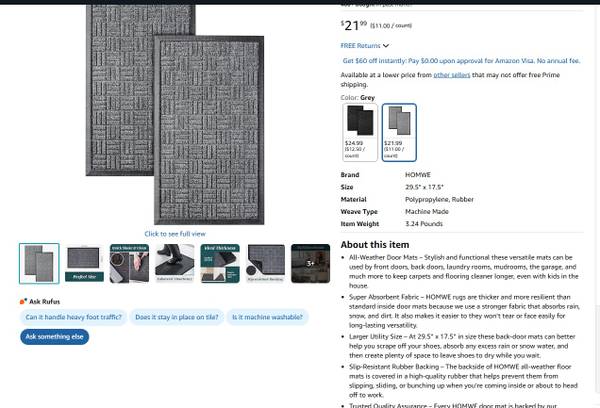Click the Get $60 off Amazon Visa offer
This screenshot has width=600, height=408.
[x=461, y=61]
